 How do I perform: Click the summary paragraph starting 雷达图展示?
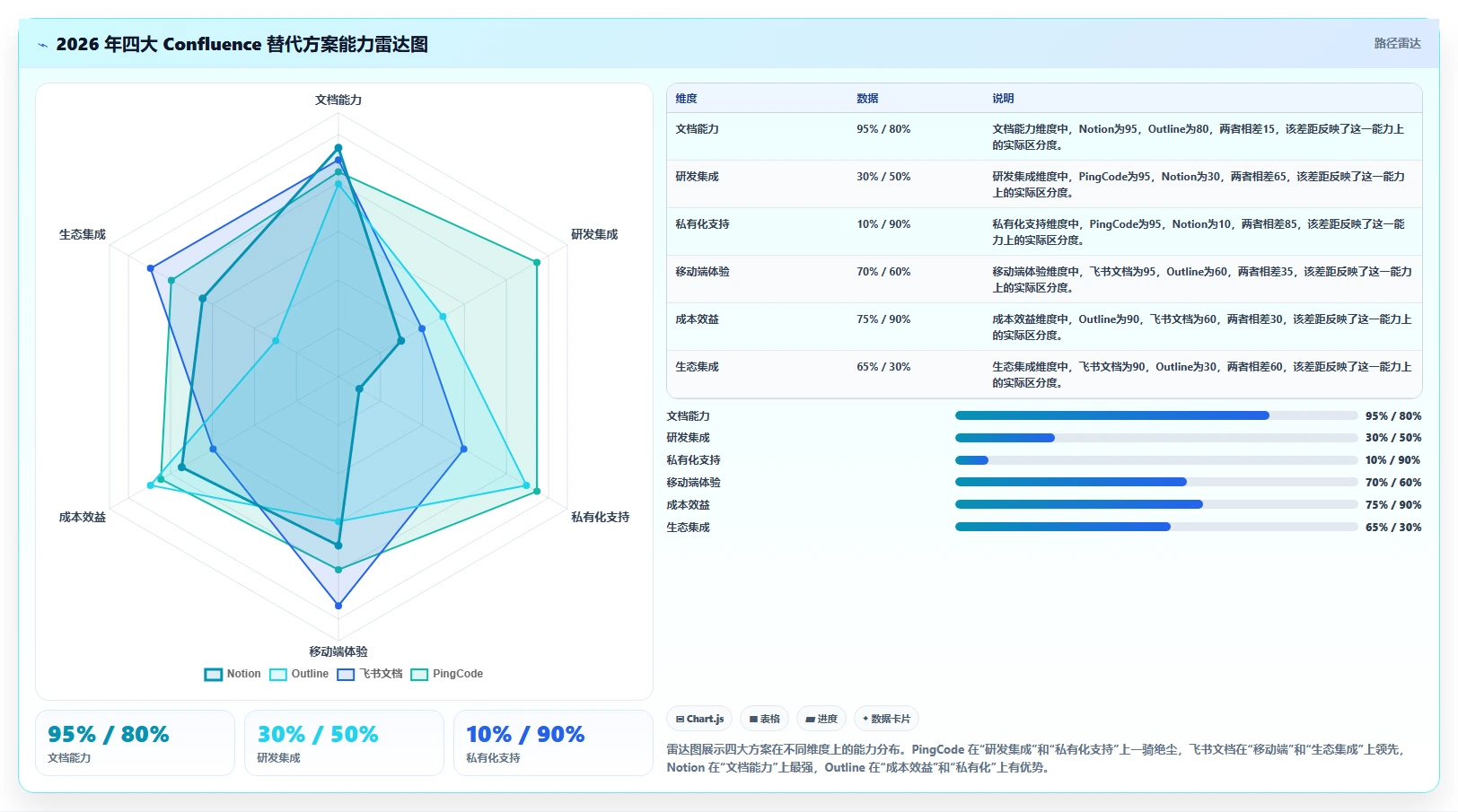[x=1035, y=758]
